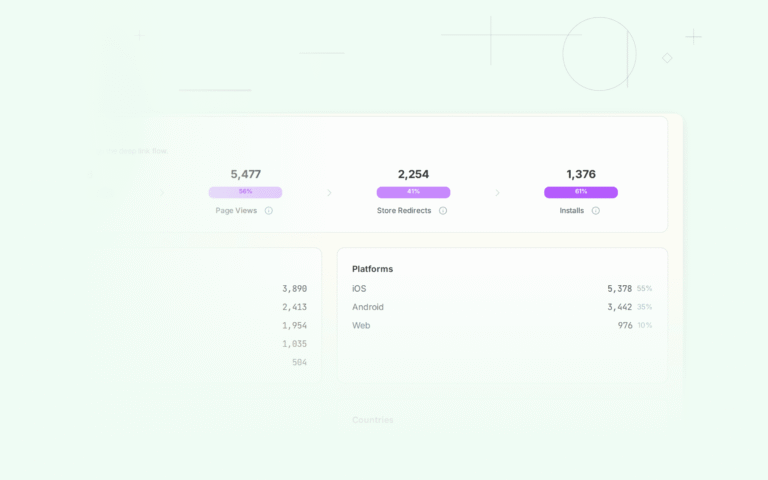The width and height of the screenshot is (768, 480).
Task: Click the chevron between Store Redirects and Installs
Action: point(497,193)
